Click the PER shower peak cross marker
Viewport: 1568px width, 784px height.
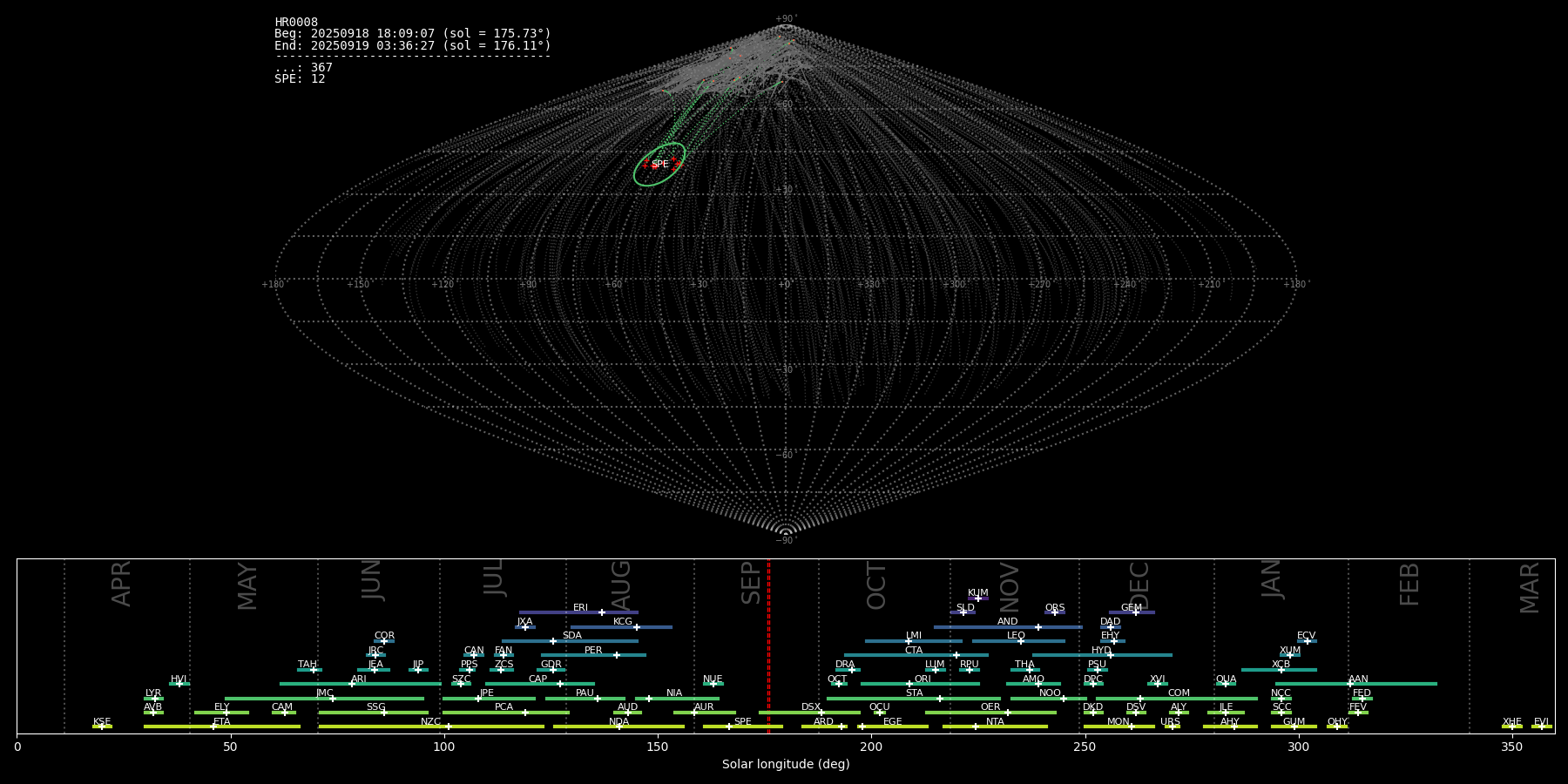pos(617,655)
